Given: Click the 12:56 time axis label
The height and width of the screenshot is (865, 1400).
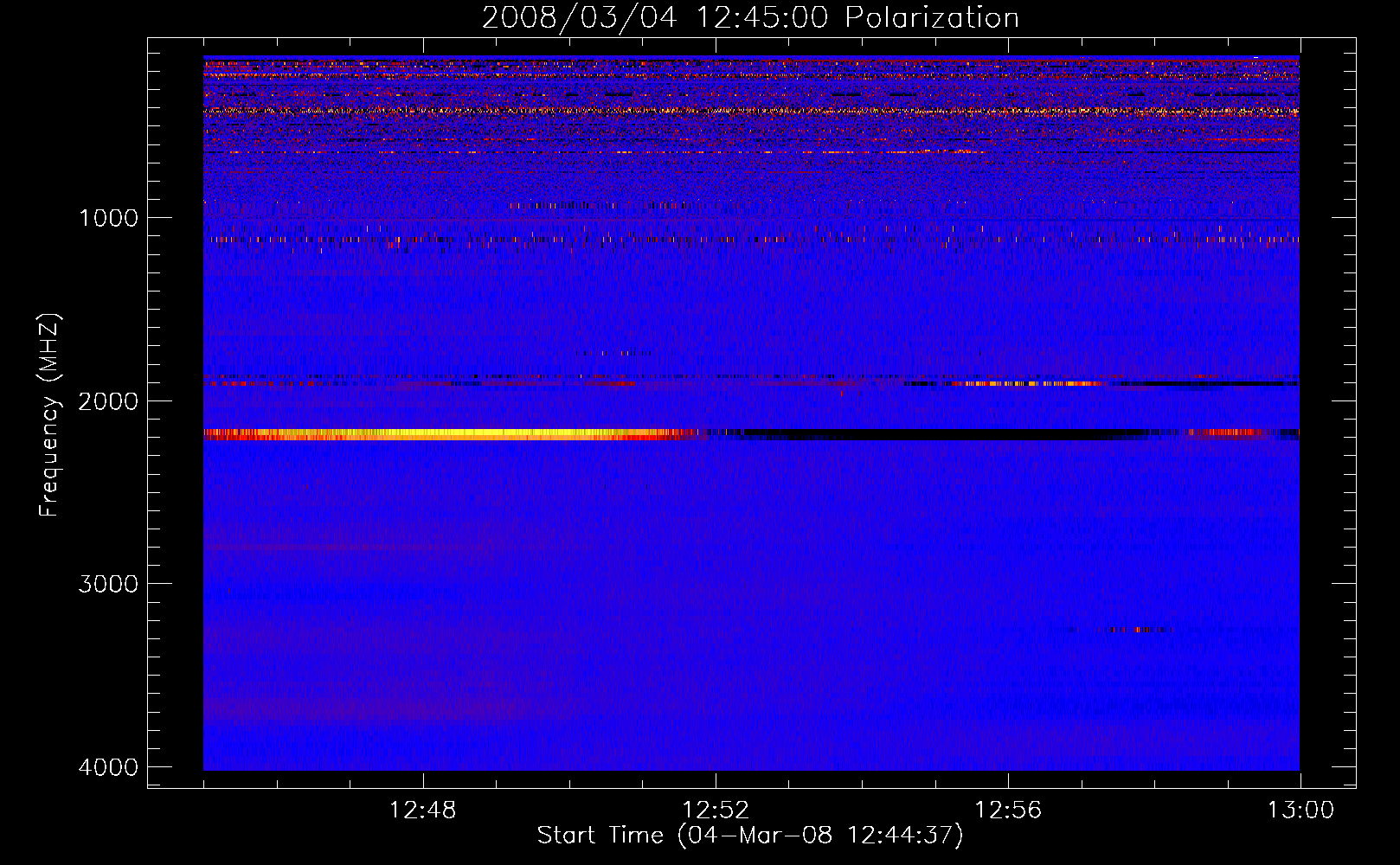Looking at the screenshot, I should (x=1008, y=811).
